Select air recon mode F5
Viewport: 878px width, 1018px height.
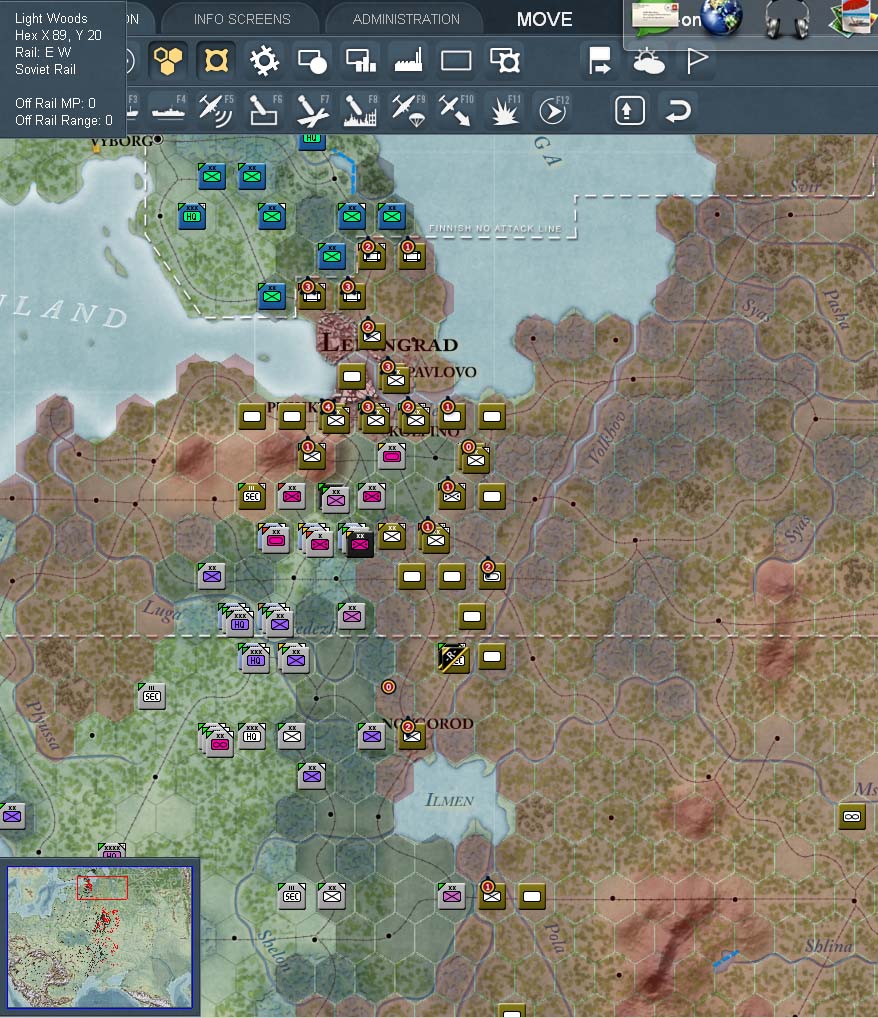point(216,110)
